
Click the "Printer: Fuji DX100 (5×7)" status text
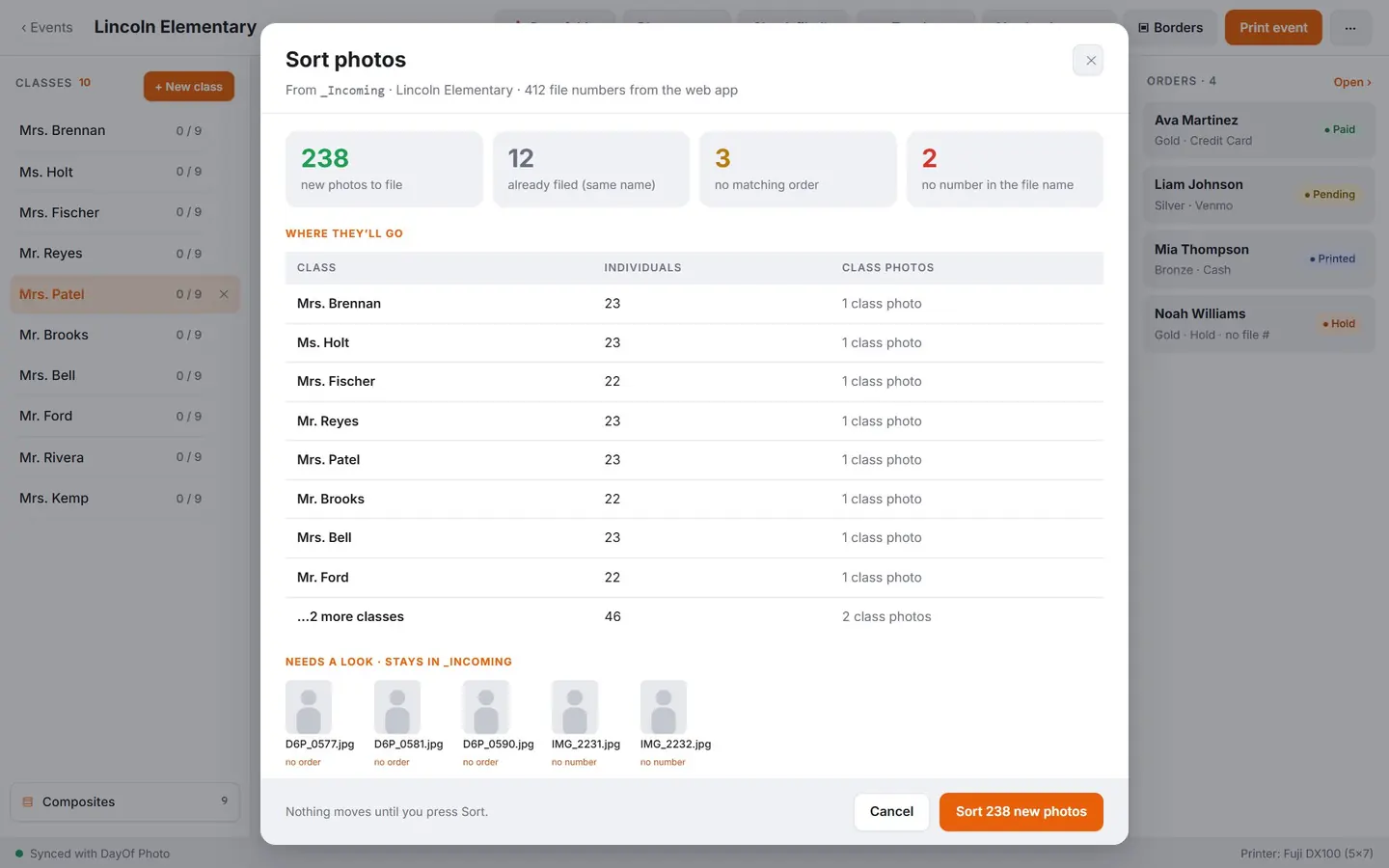(x=1307, y=854)
